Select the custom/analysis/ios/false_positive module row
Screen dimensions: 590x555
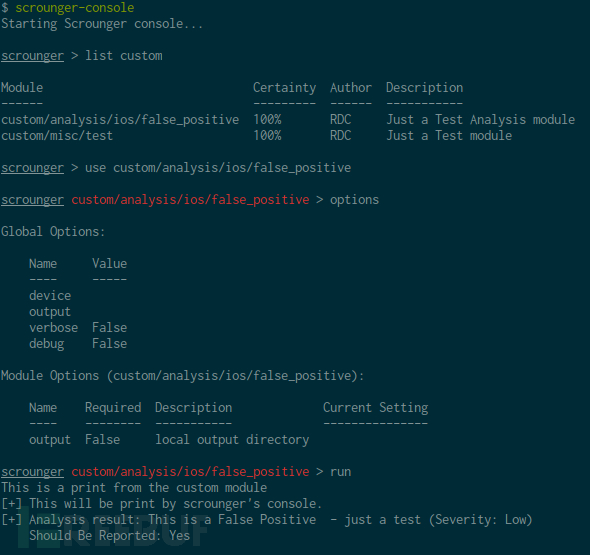(x=288, y=120)
